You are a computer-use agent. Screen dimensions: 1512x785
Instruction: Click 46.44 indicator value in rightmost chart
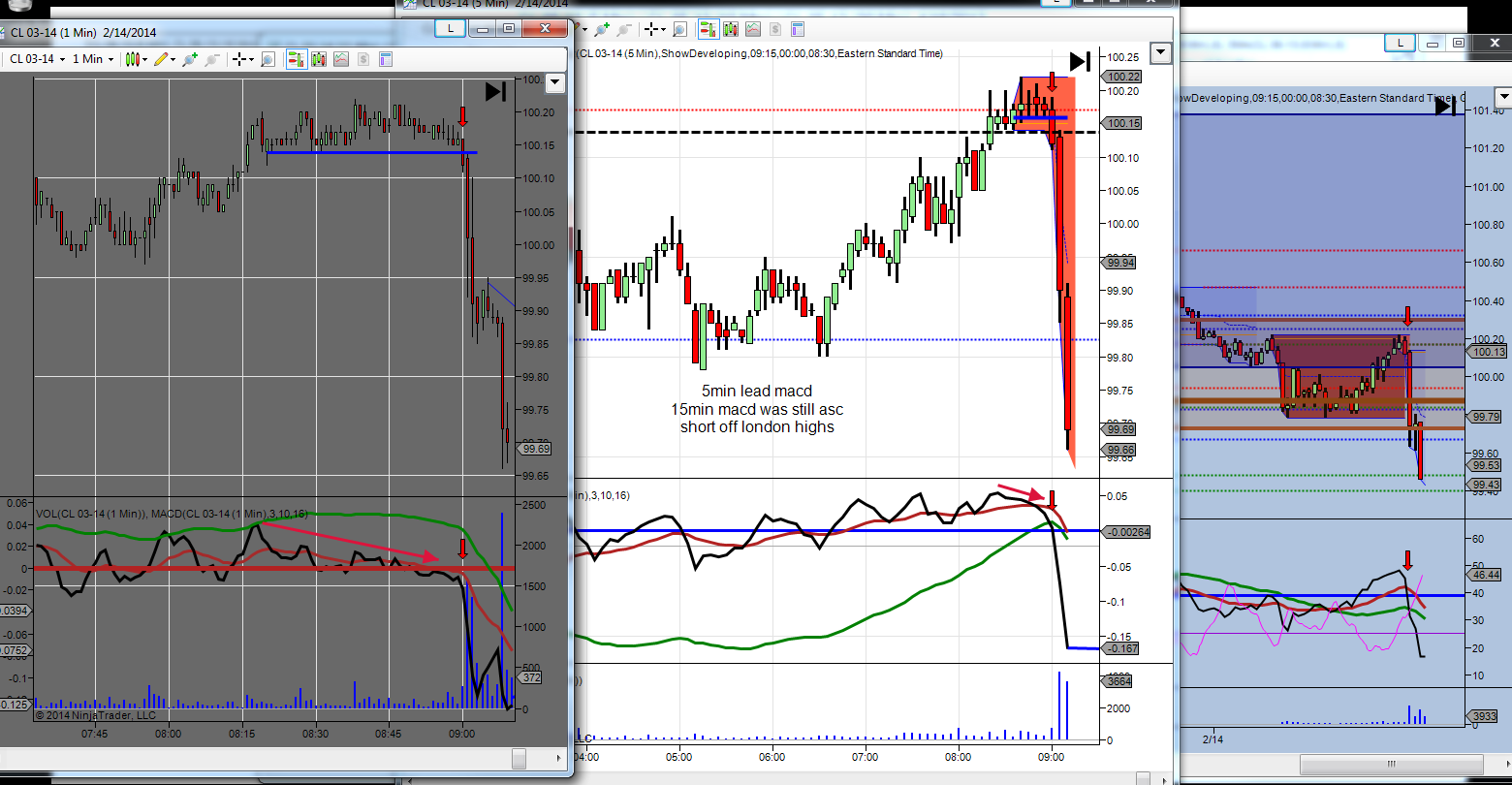[1486, 575]
